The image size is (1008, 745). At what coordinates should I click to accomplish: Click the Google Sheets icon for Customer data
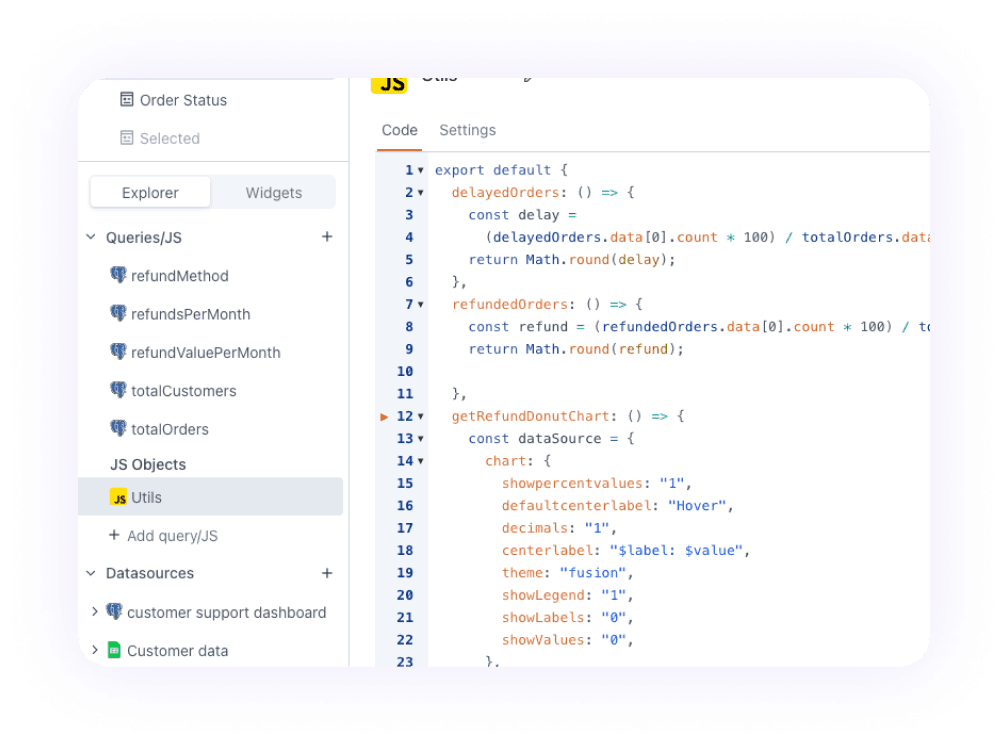[114, 650]
